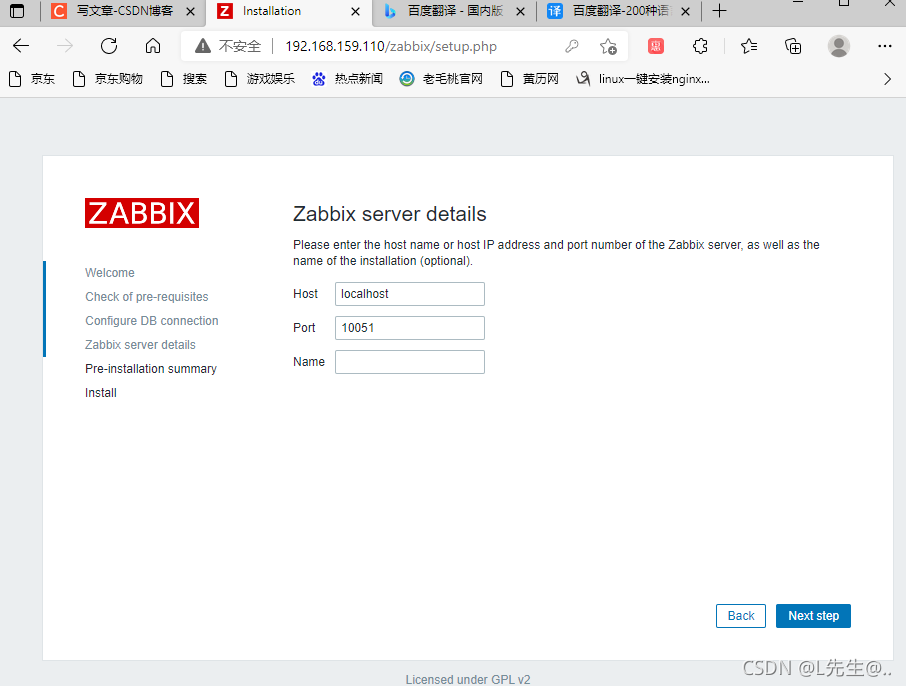Click the ZABBIX logo

(142, 213)
